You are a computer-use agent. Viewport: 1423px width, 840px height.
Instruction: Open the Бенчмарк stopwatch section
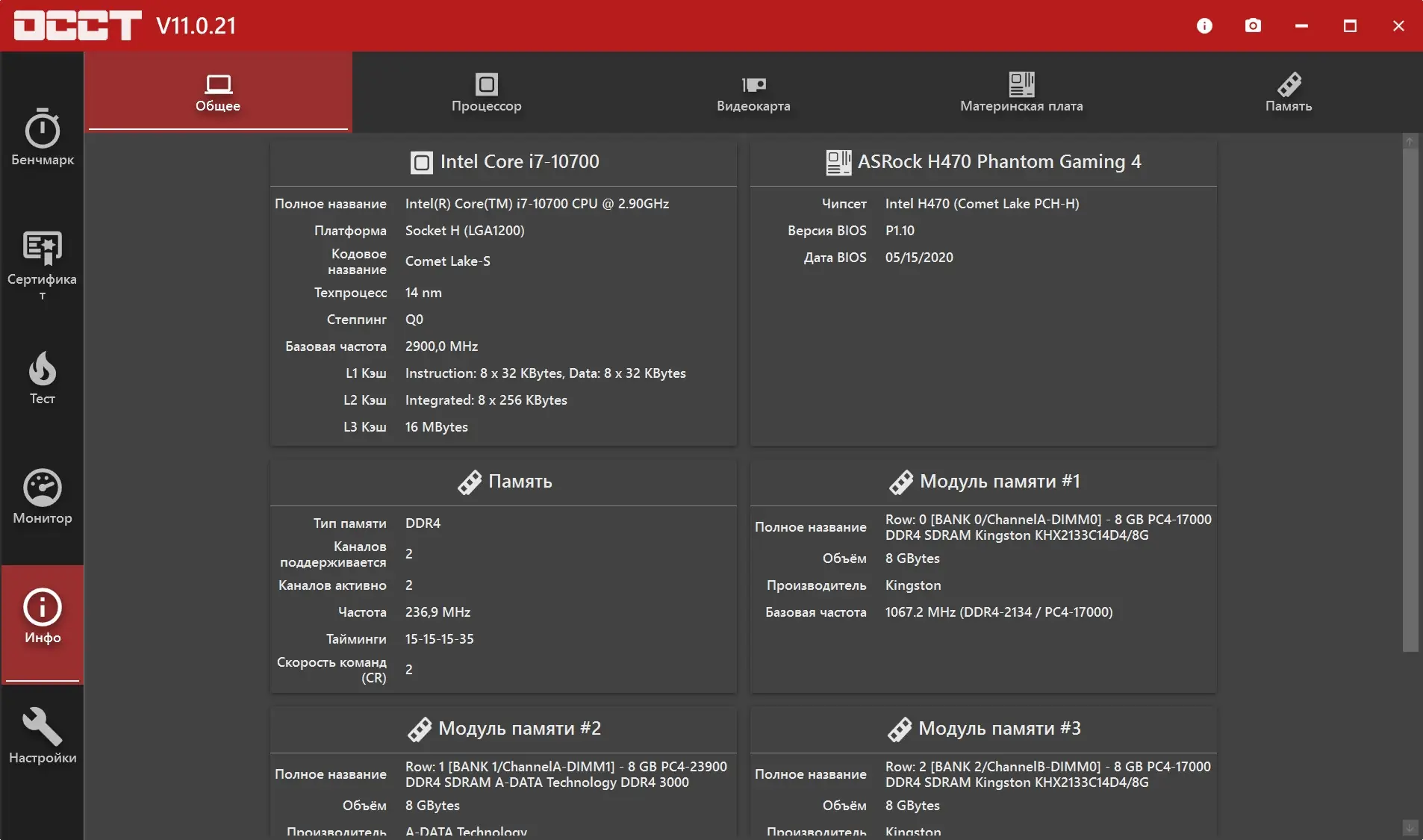point(43,138)
